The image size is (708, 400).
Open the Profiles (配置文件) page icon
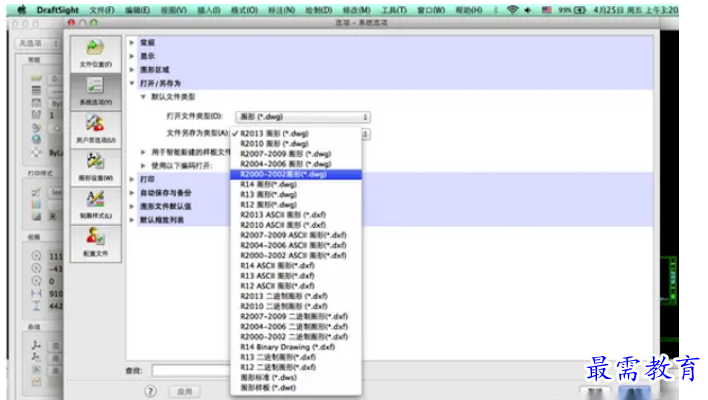(x=96, y=243)
